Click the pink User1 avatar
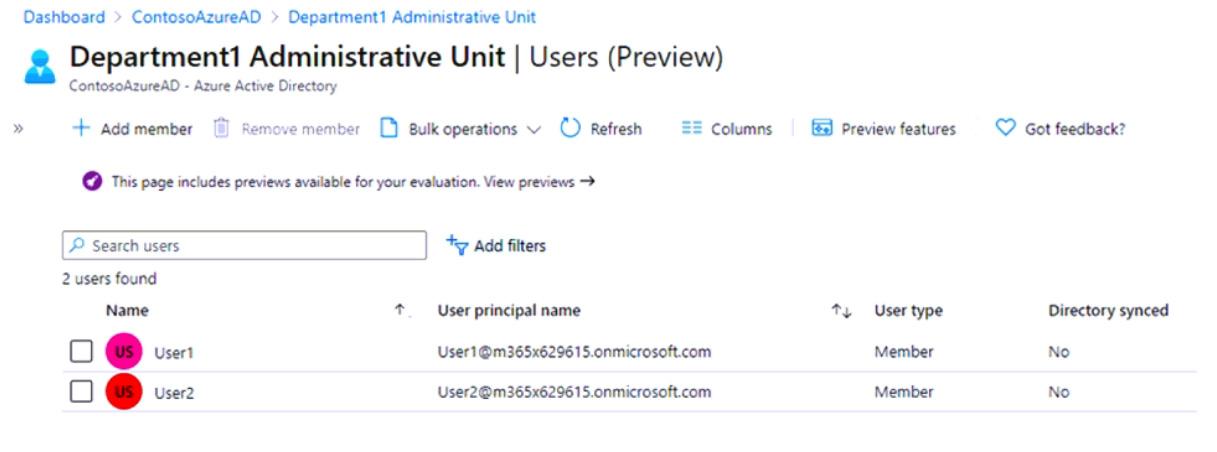The height and width of the screenshot is (452, 1217). click(x=124, y=352)
